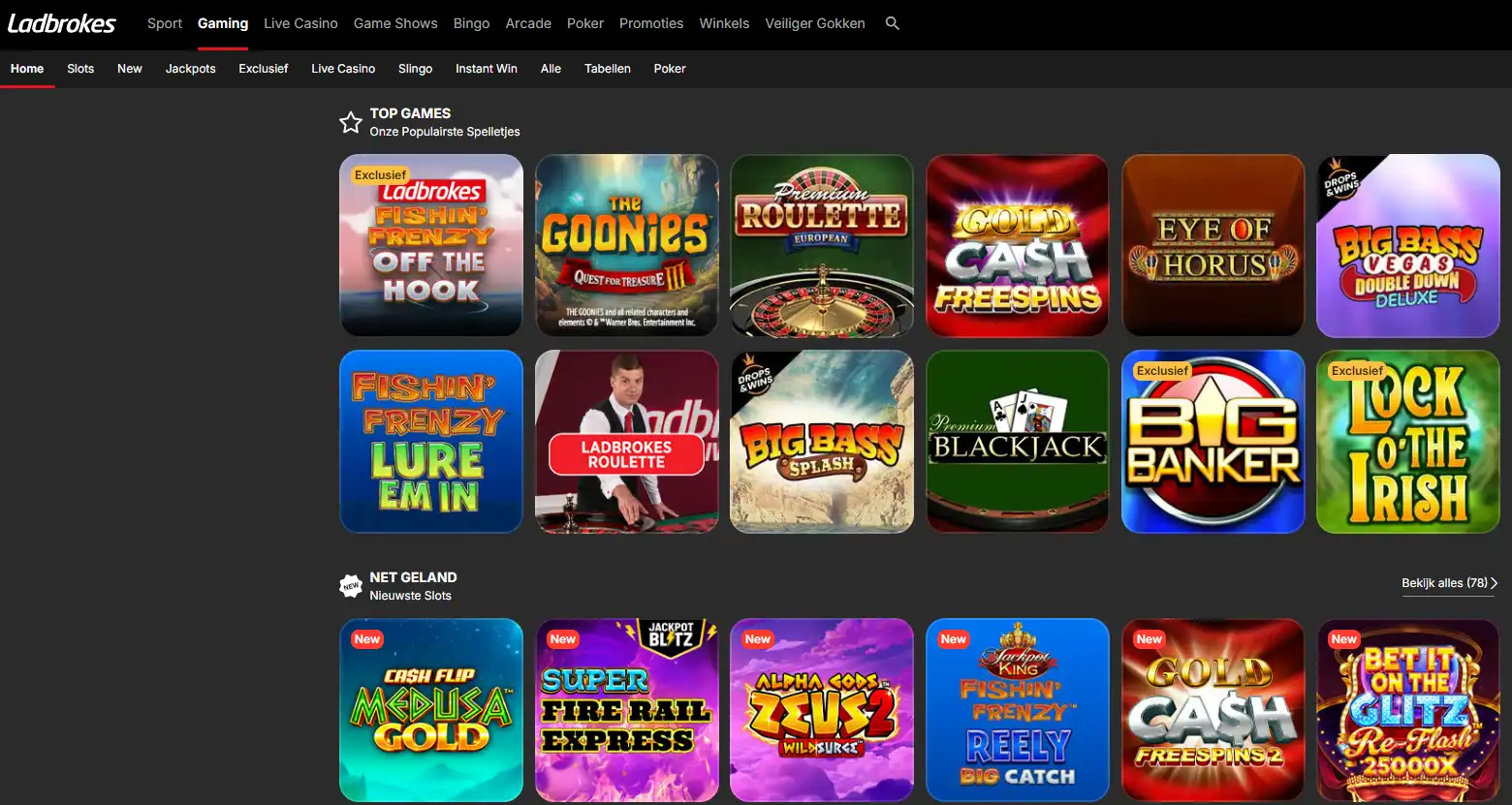Launch the Big Banker game

pos(1213,442)
